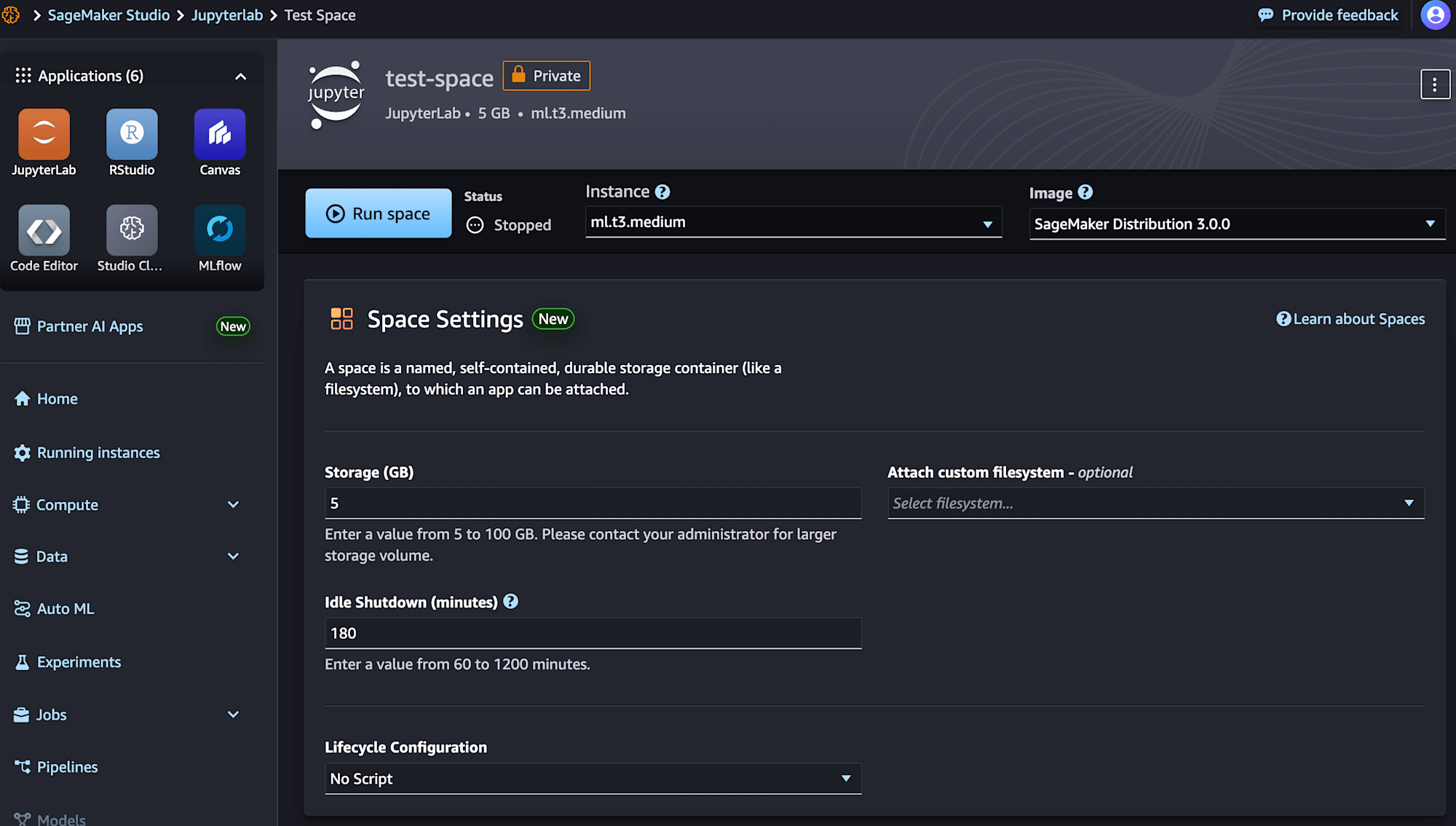Navigate to SageMaker Studio breadcrumb

tap(108, 15)
